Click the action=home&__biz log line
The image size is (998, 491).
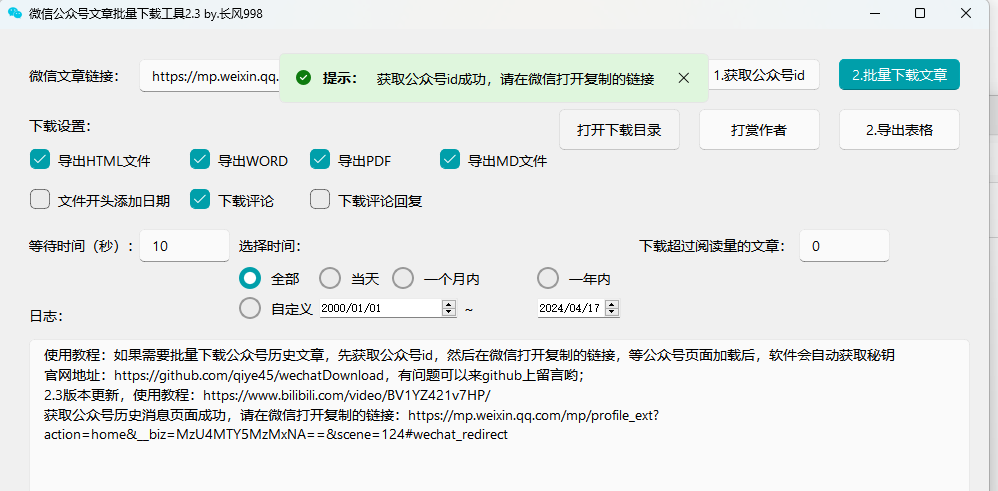pos(276,435)
